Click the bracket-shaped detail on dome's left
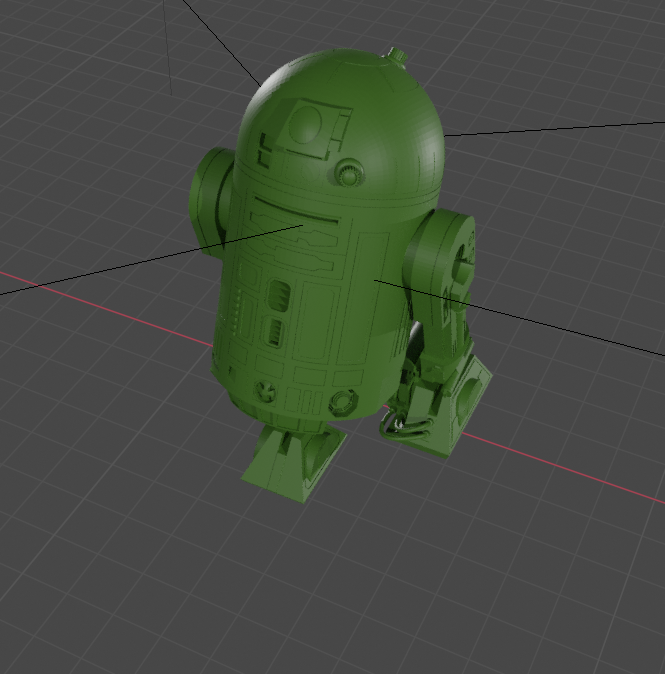 [265, 150]
